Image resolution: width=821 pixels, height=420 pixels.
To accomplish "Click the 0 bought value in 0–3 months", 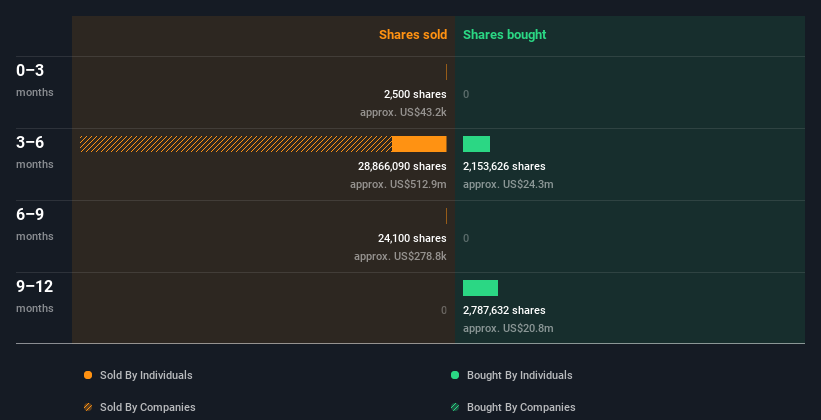I will [466, 94].
